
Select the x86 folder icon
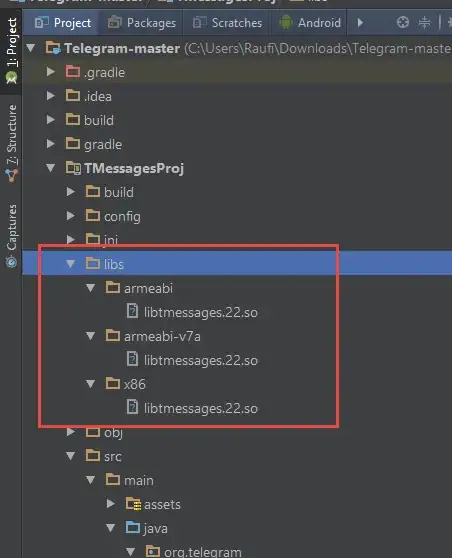(x=112, y=383)
